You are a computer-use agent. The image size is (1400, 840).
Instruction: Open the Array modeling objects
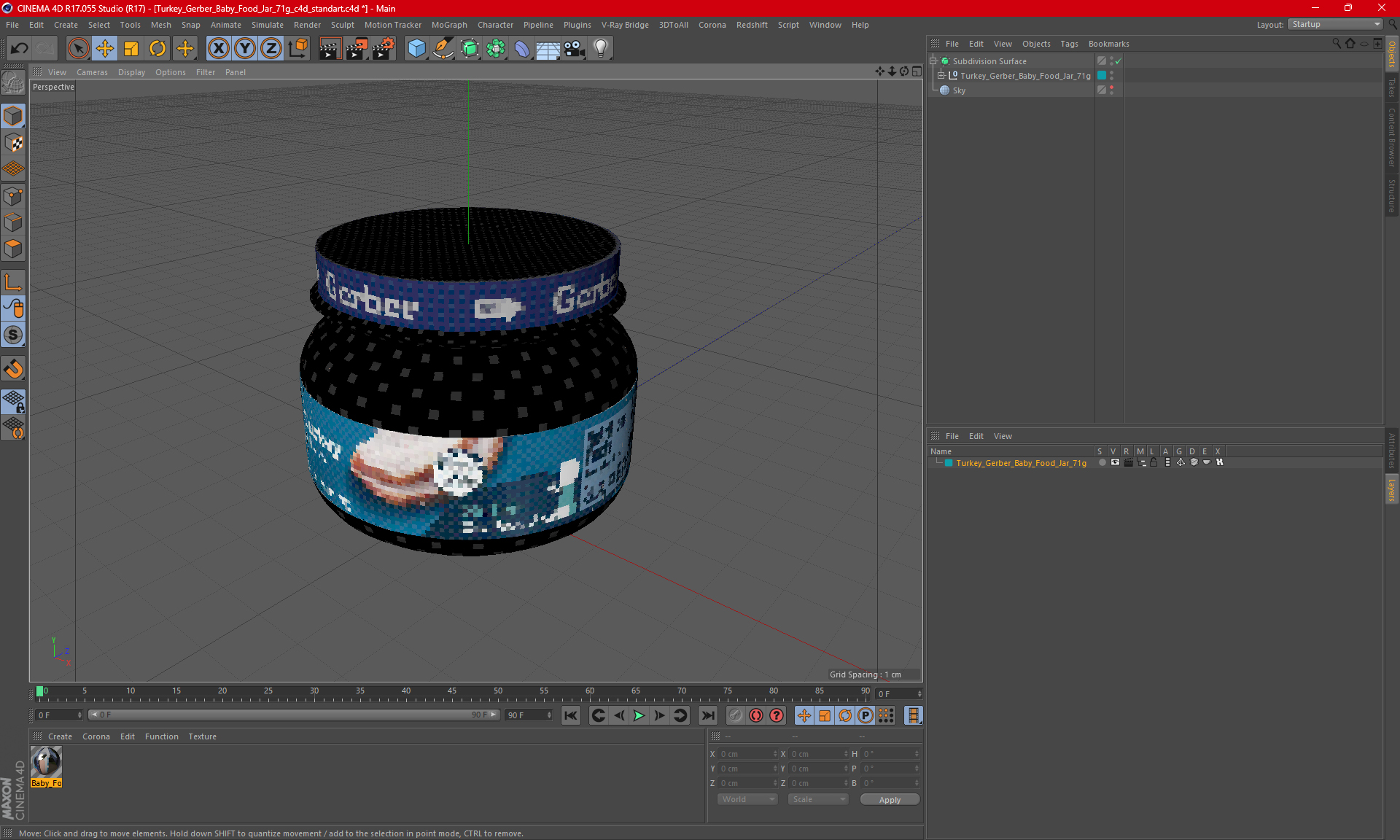(496, 49)
